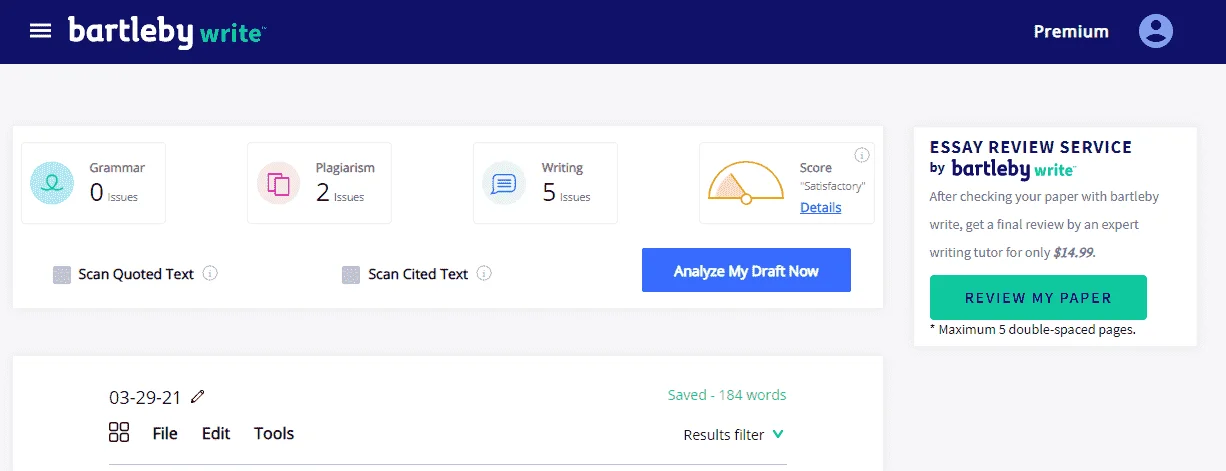Open the File menu
1226x471 pixels.
click(165, 433)
